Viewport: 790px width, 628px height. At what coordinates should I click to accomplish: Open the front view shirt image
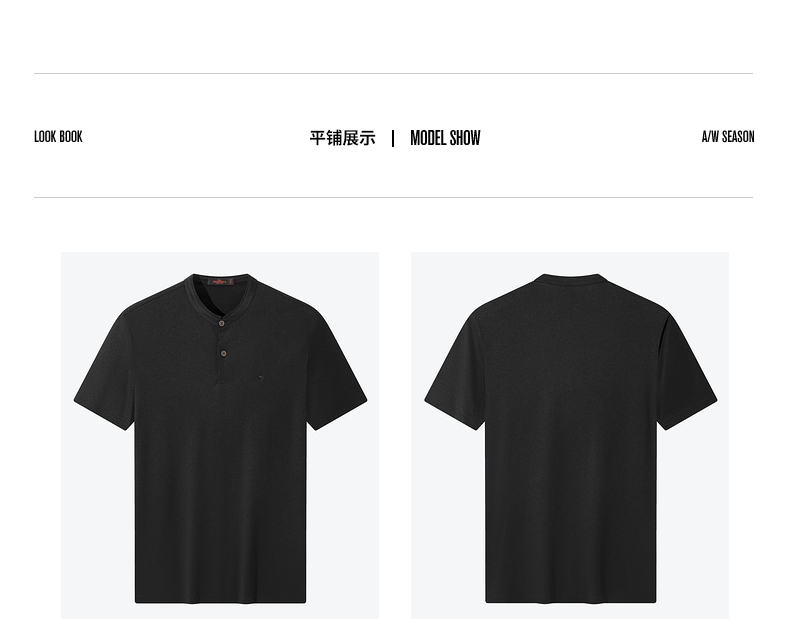coord(220,435)
